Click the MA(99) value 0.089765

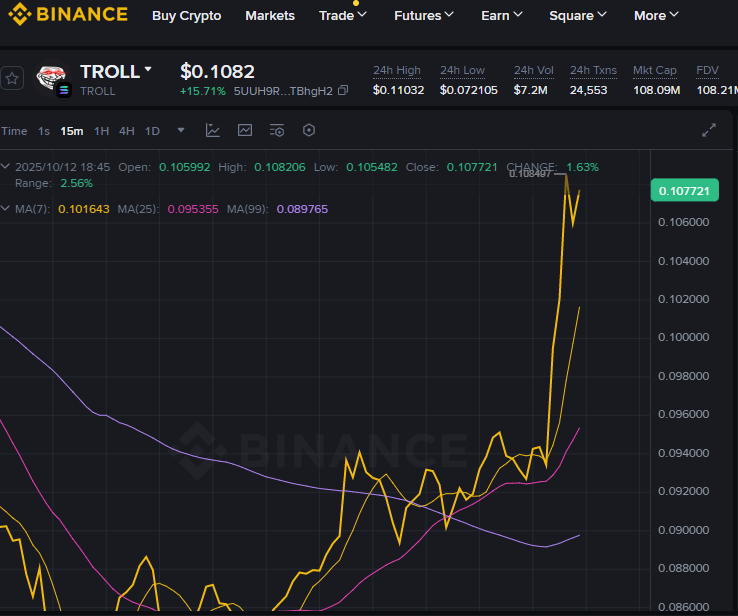point(302,208)
